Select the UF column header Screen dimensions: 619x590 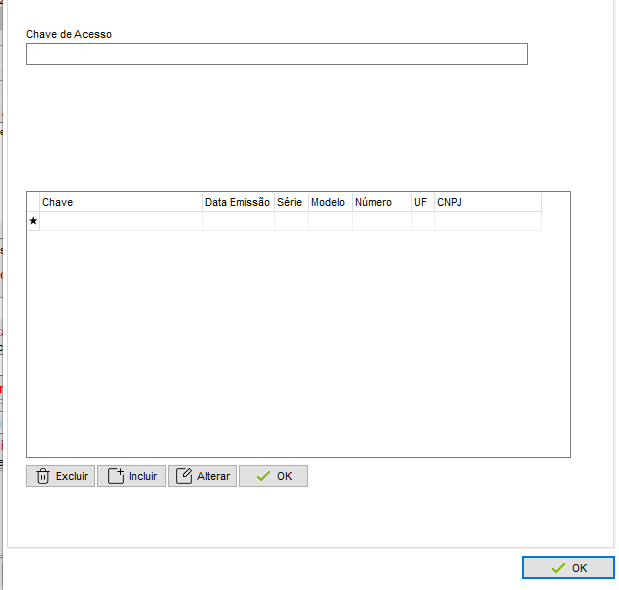422,202
